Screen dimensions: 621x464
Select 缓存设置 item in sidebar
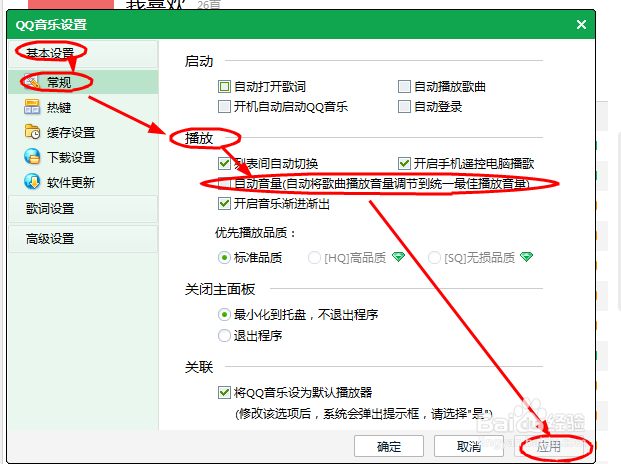(x=83, y=132)
